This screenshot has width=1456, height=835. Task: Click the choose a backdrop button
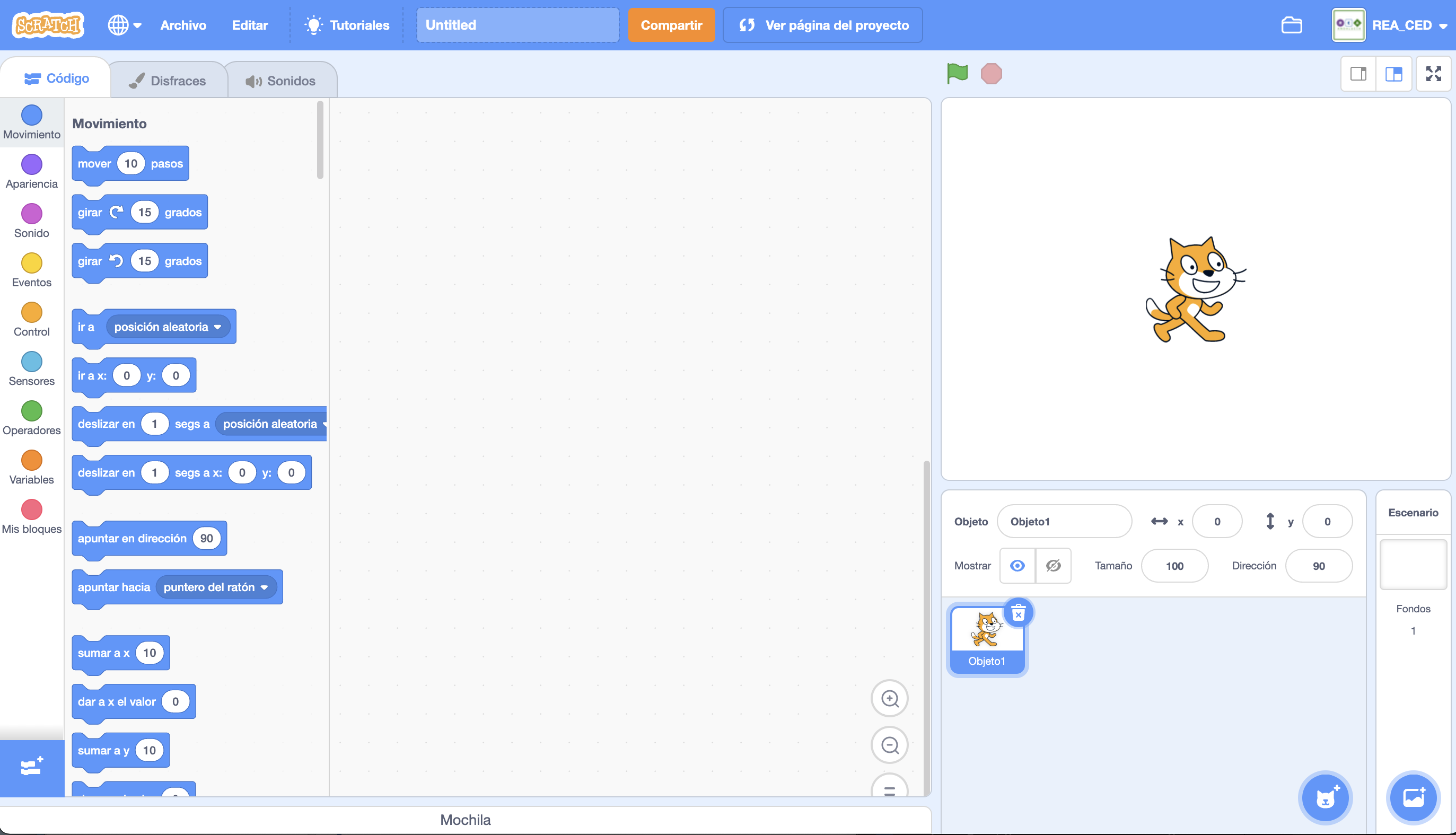pyautogui.click(x=1414, y=798)
